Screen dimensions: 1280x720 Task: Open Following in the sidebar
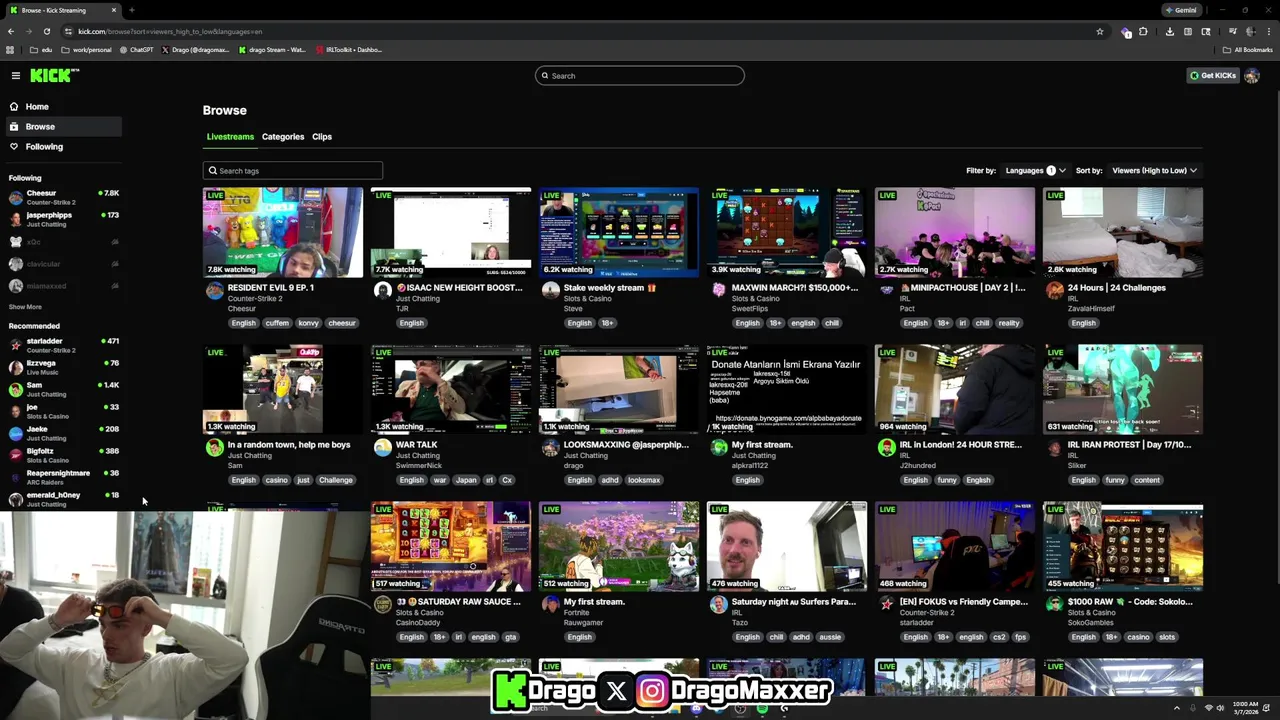(x=62, y=147)
